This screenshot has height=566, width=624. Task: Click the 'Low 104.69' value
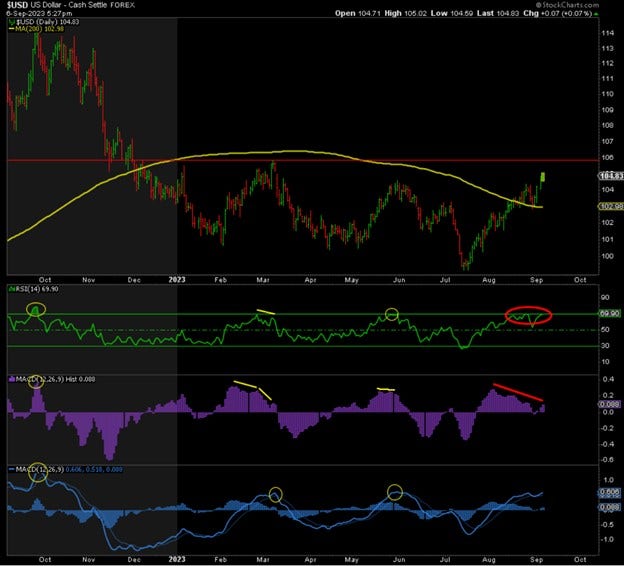coord(452,13)
